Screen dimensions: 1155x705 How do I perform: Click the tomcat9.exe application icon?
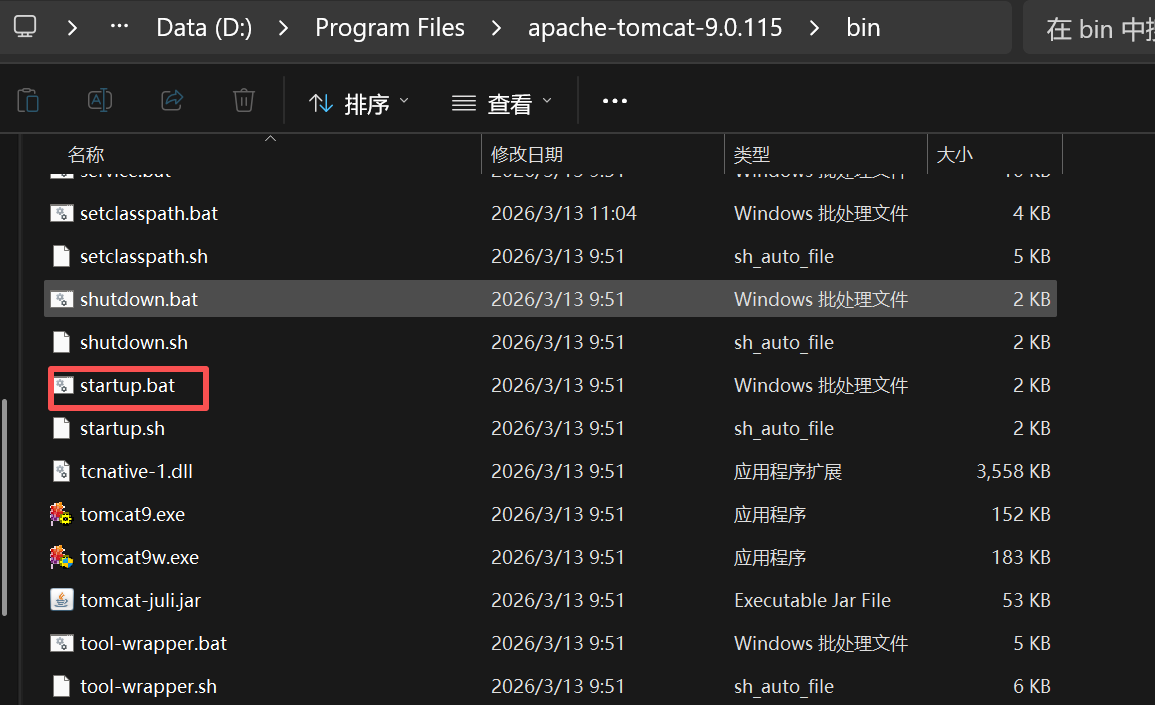[60, 514]
